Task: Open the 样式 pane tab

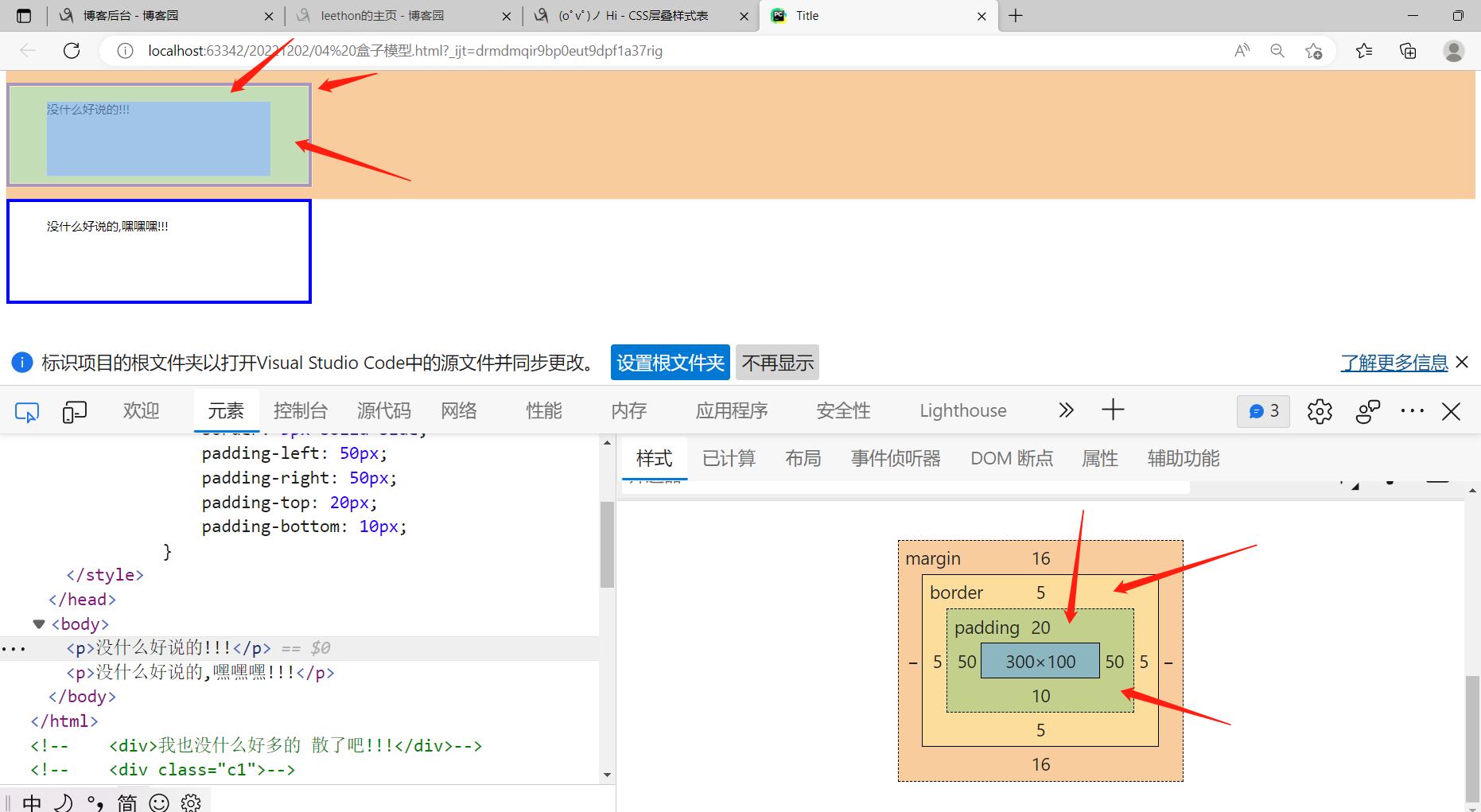Action: (x=655, y=458)
